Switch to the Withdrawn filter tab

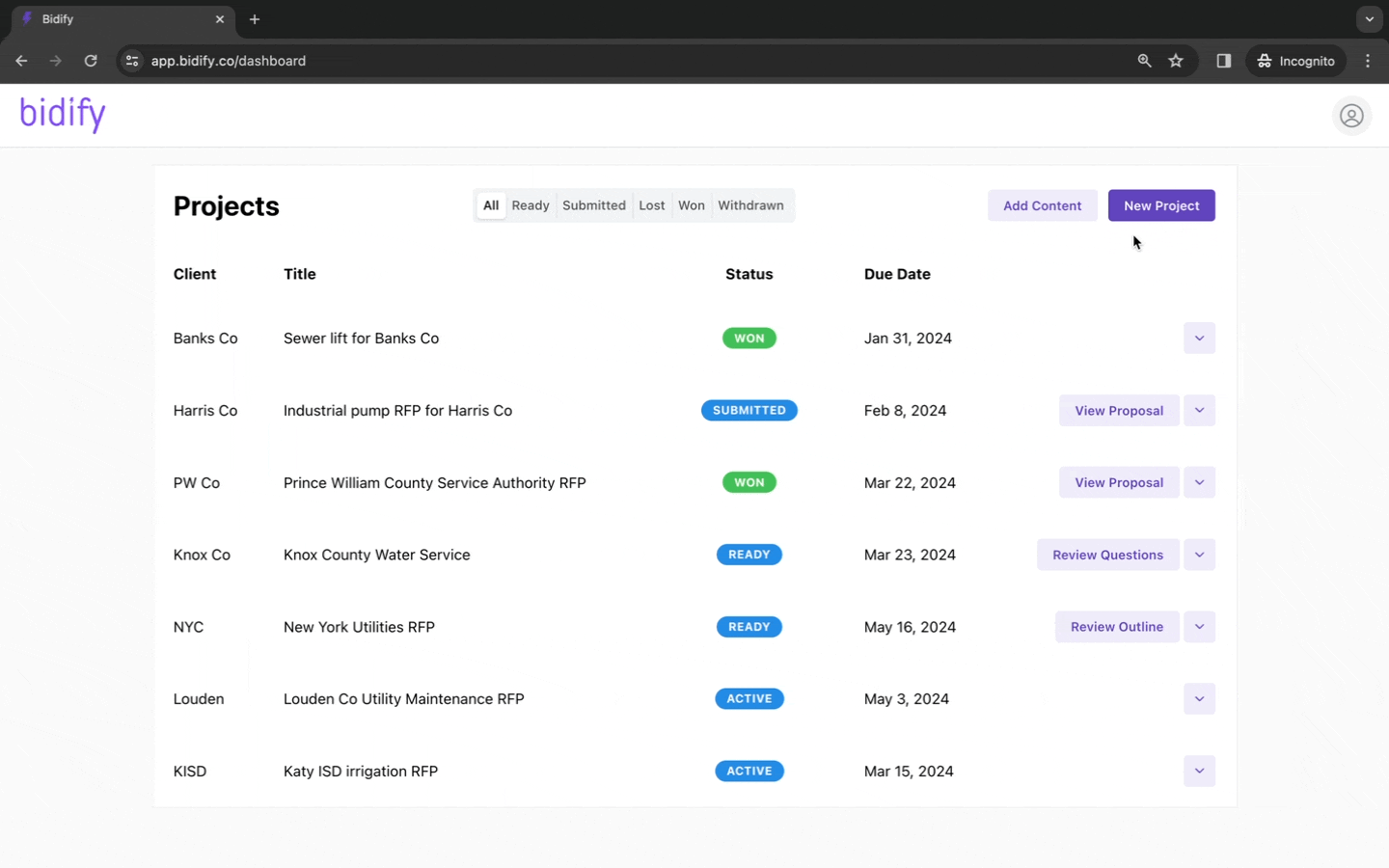pos(750,205)
